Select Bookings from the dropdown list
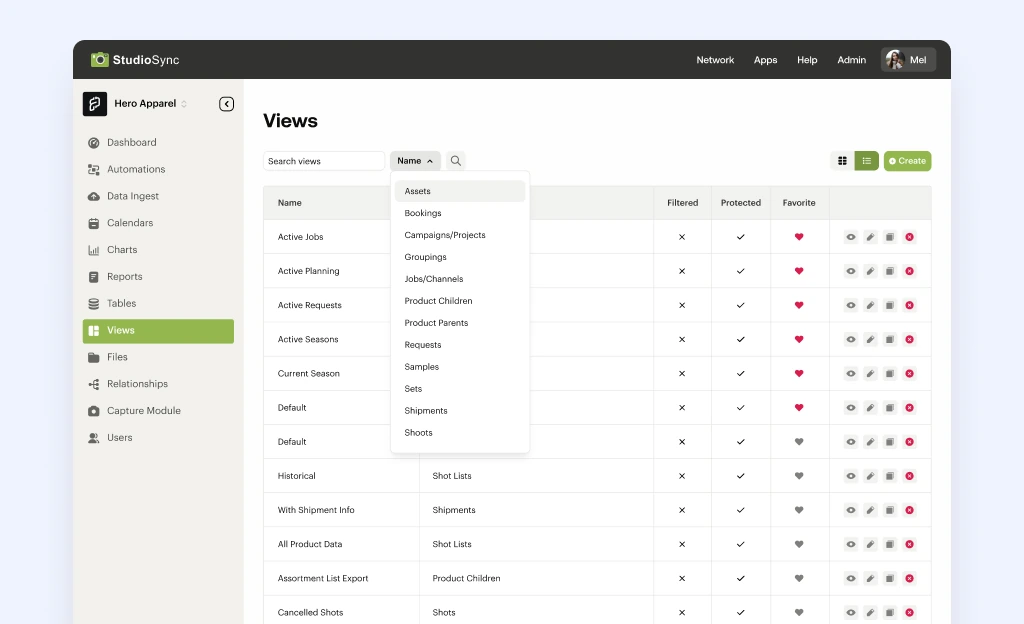 460,213
